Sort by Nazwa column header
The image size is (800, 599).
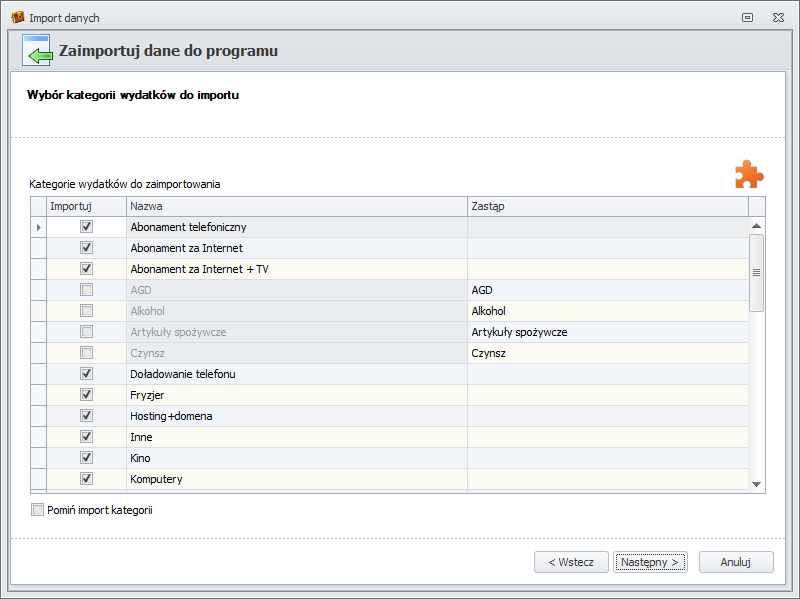[296, 206]
